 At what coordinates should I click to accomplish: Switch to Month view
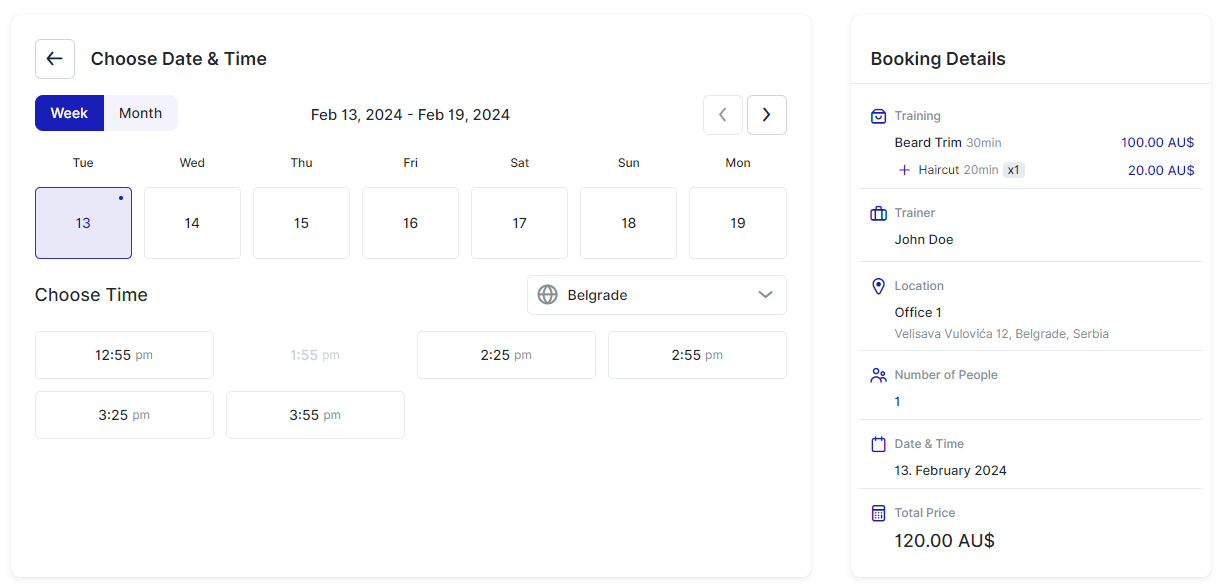tap(140, 113)
